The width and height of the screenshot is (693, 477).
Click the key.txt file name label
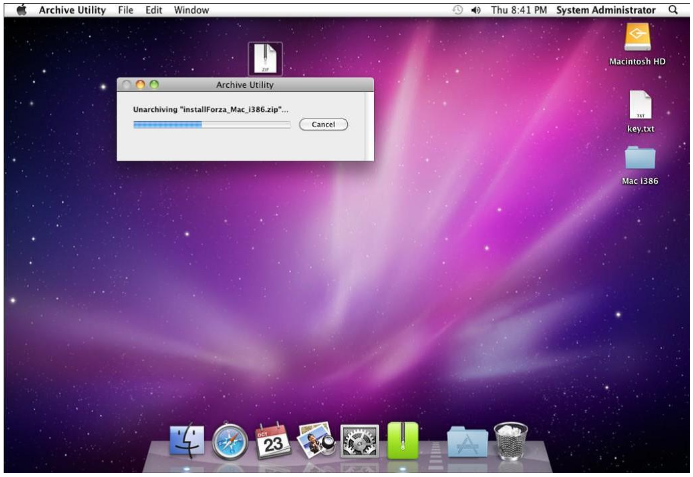tap(640, 129)
